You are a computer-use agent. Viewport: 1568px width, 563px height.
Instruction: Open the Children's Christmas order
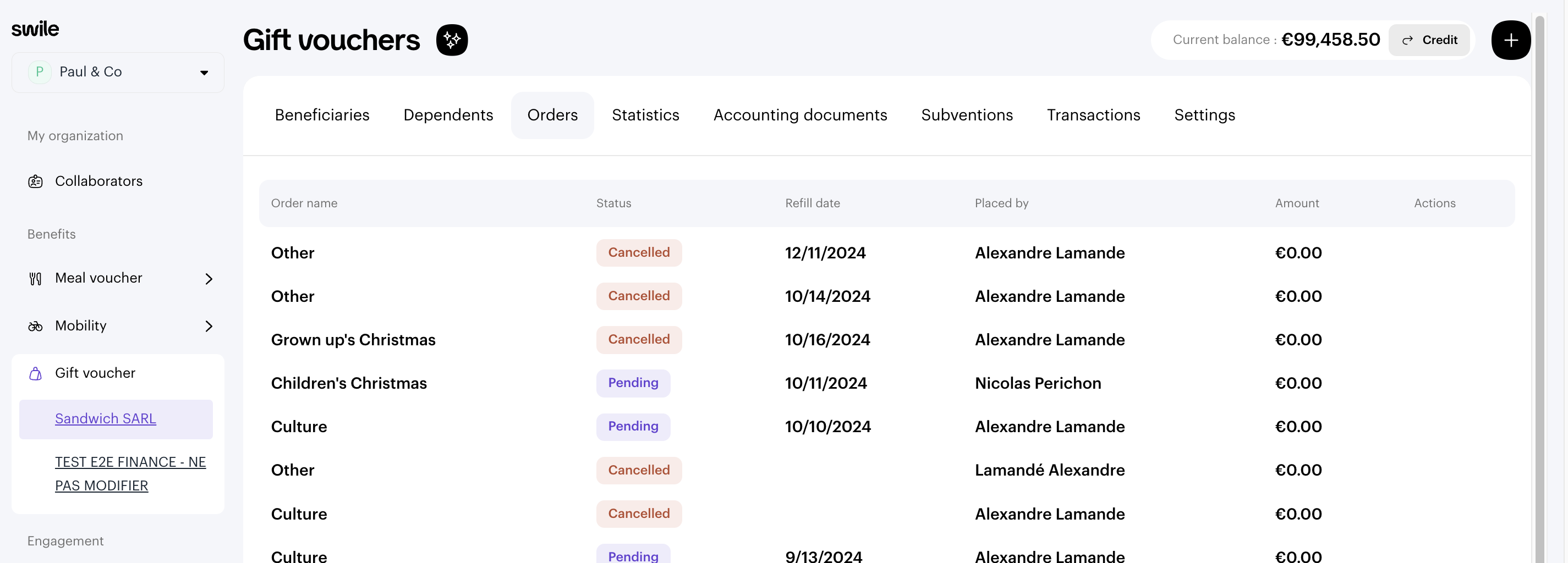point(349,383)
